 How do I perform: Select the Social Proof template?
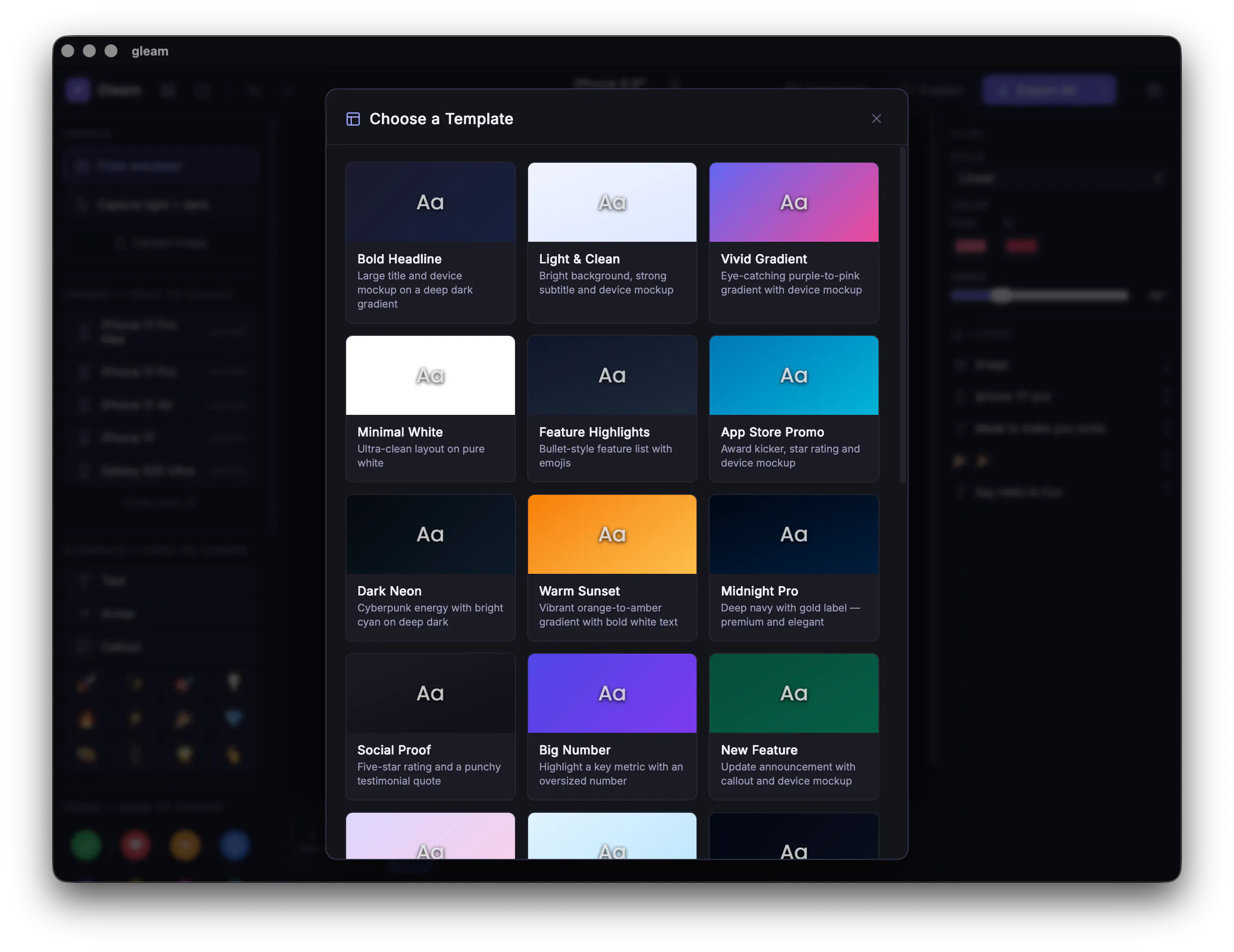[430, 727]
